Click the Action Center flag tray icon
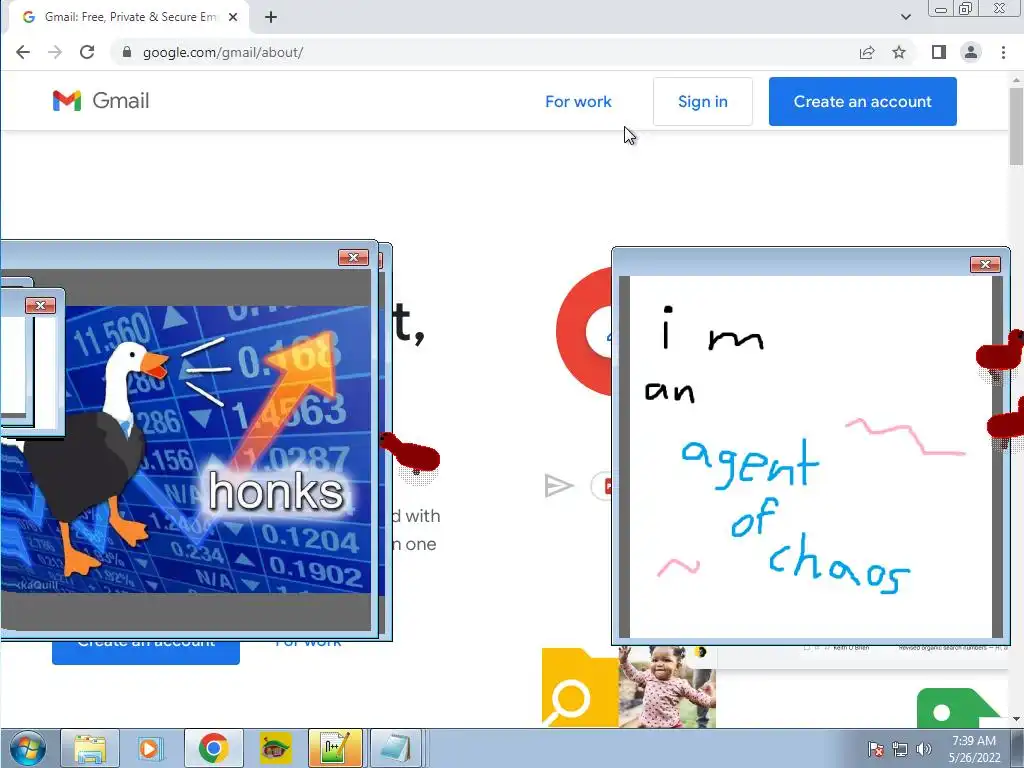The height and width of the screenshot is (768, 1024). pos(876,749)
